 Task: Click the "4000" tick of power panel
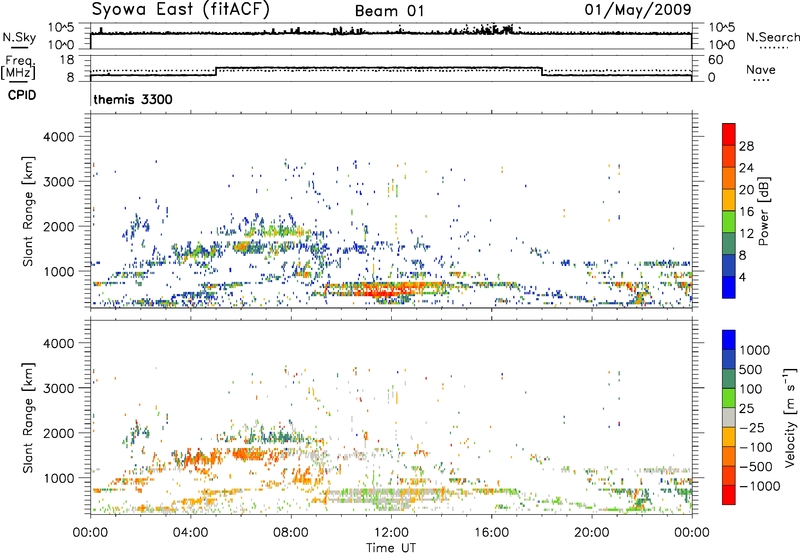coord(58,137)
